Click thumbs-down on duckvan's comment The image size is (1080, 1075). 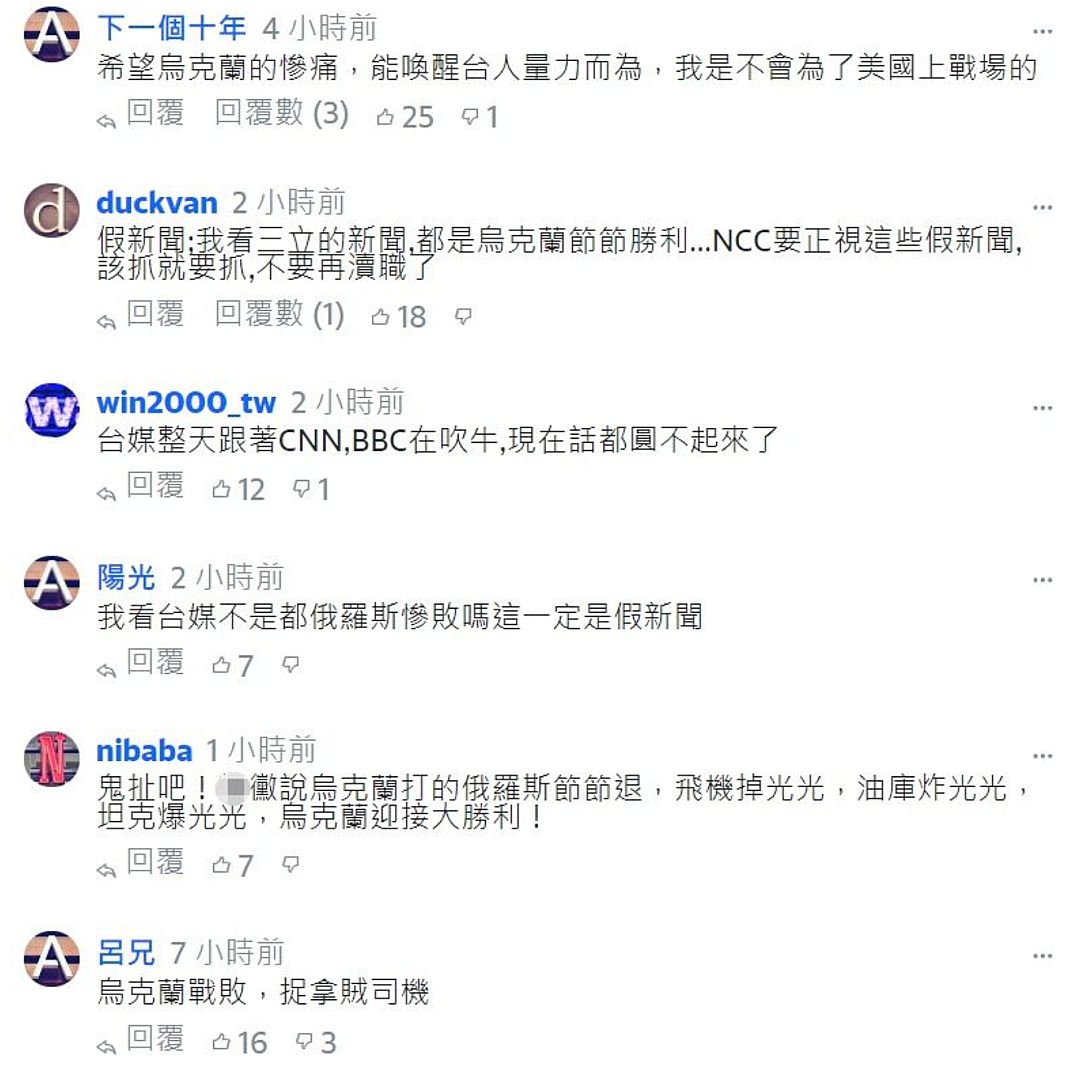tap(464, 316)
